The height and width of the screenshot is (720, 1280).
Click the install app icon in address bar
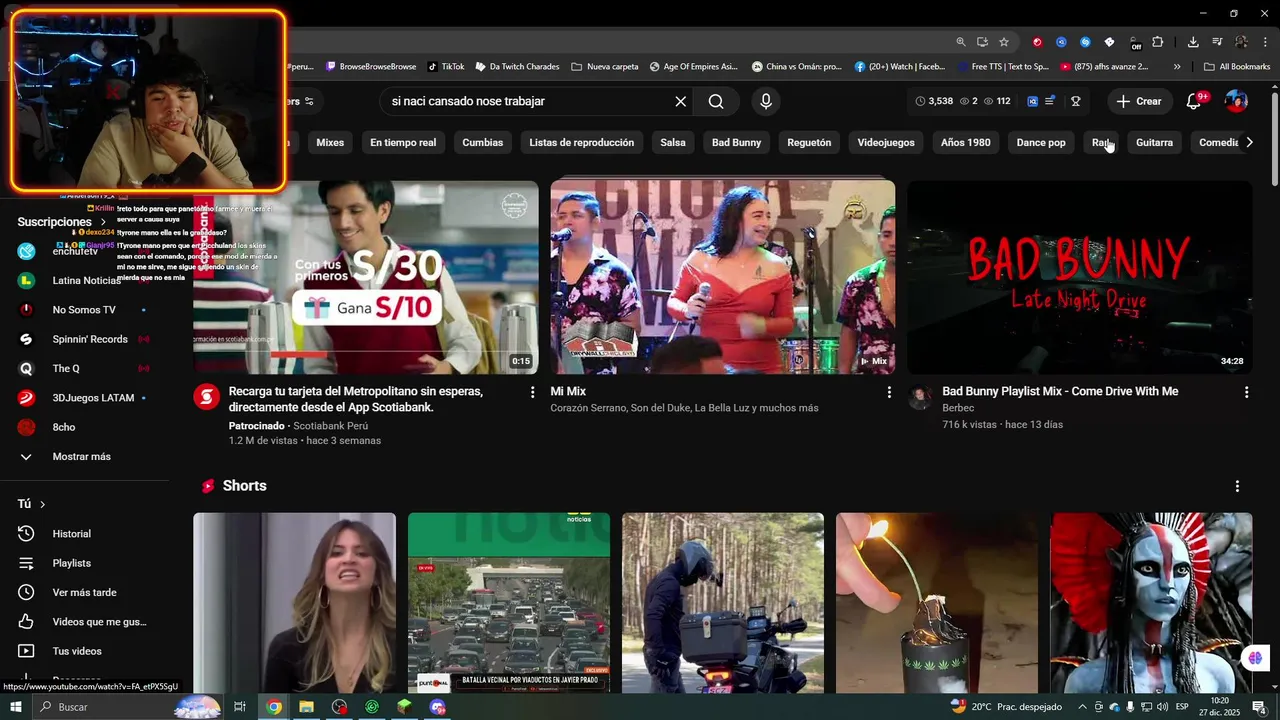(982, 42)
